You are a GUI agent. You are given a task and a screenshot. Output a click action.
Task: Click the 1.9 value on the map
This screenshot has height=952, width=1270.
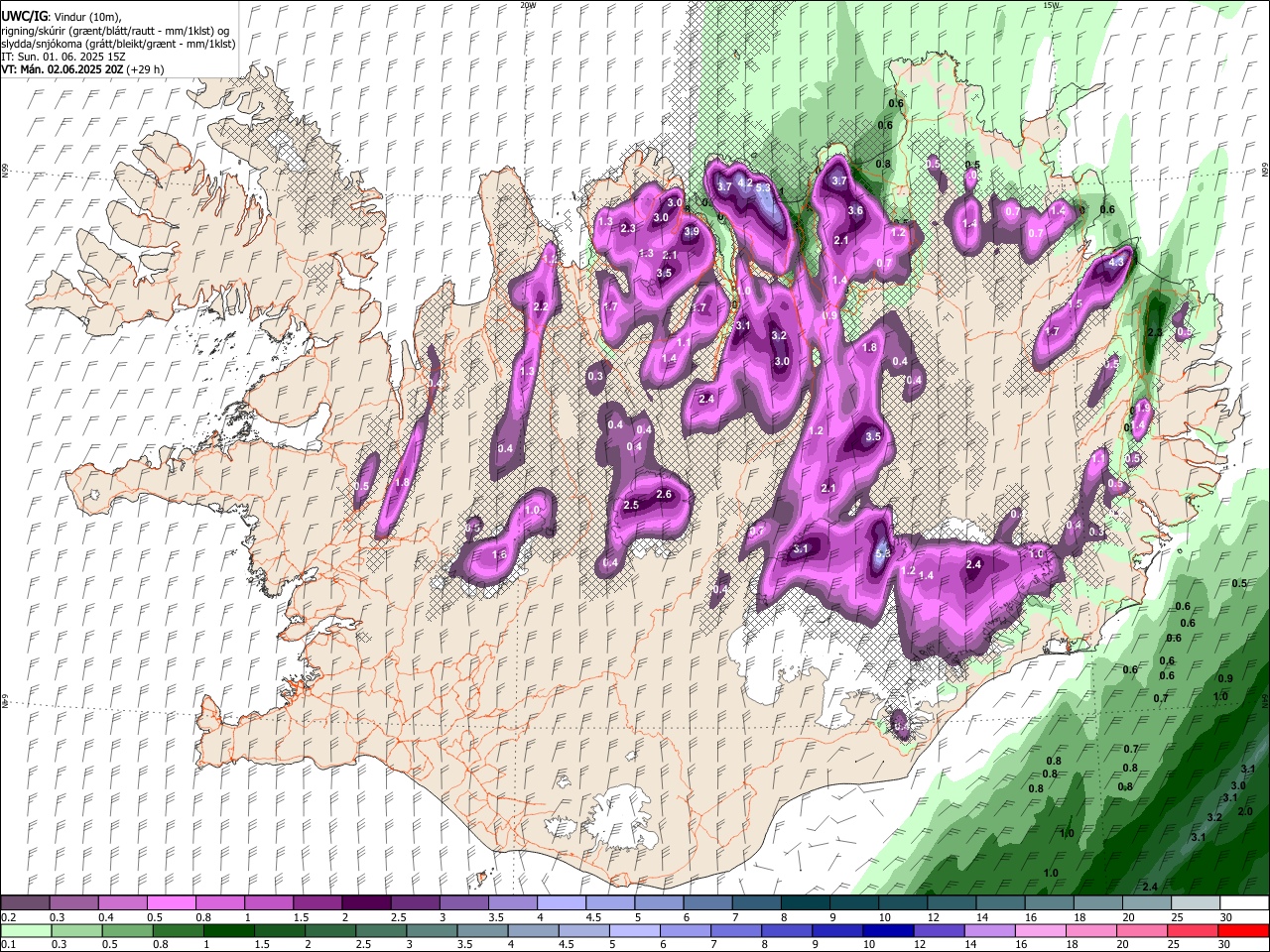(1143, 408)
